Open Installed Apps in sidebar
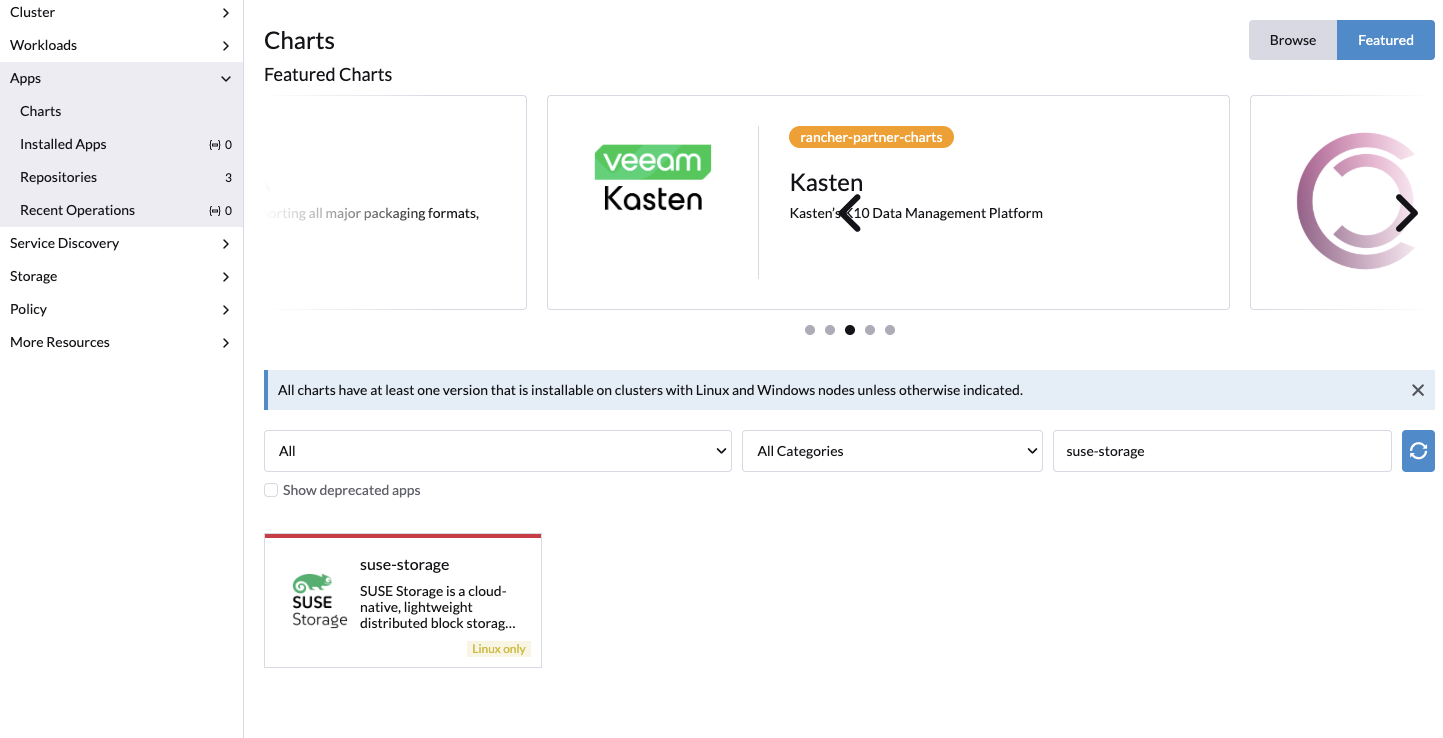1443x738 pixels. pos(63,144)
